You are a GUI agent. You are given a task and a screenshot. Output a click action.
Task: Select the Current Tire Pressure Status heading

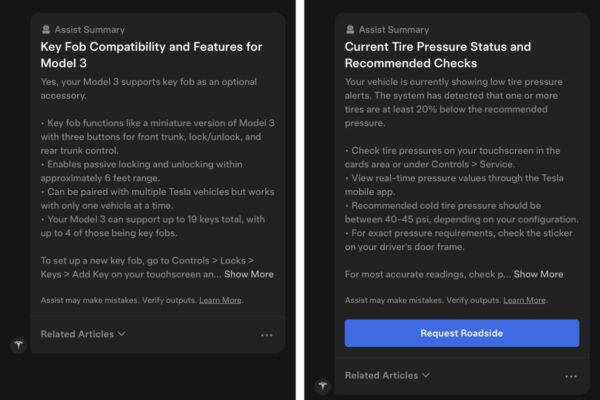[x=438, y=55]
